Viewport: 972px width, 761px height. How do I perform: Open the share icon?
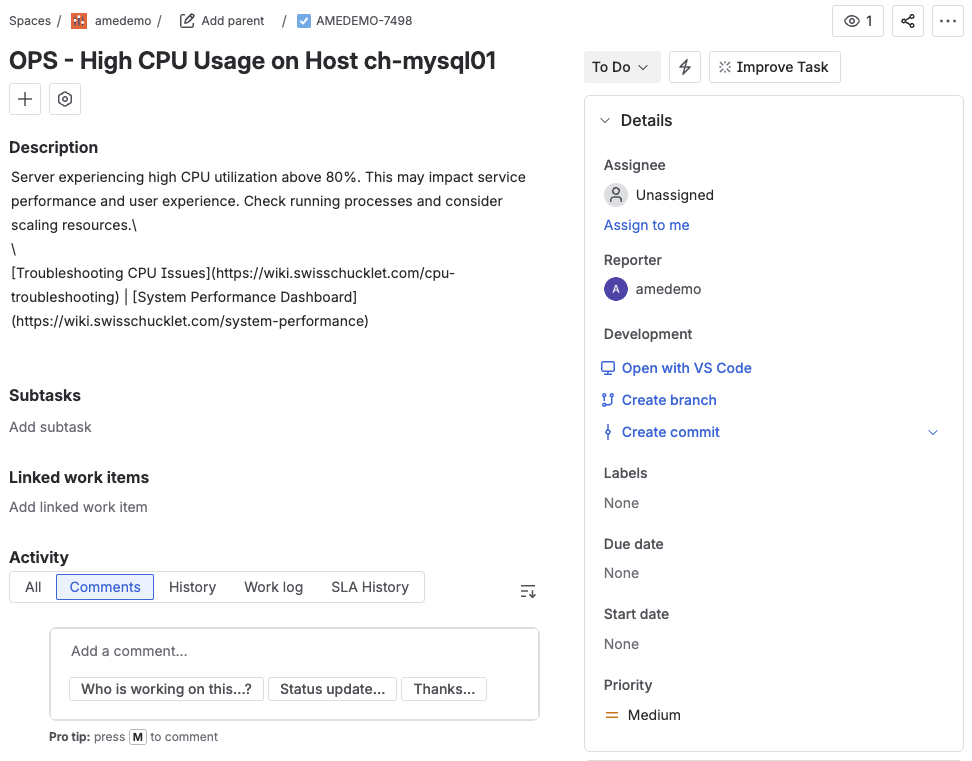coord(907,21)
